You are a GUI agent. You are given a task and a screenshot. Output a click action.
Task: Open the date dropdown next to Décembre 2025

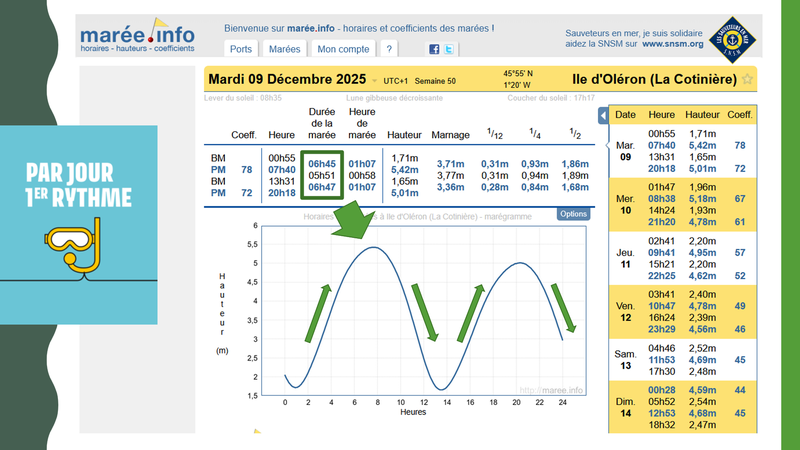374,80
